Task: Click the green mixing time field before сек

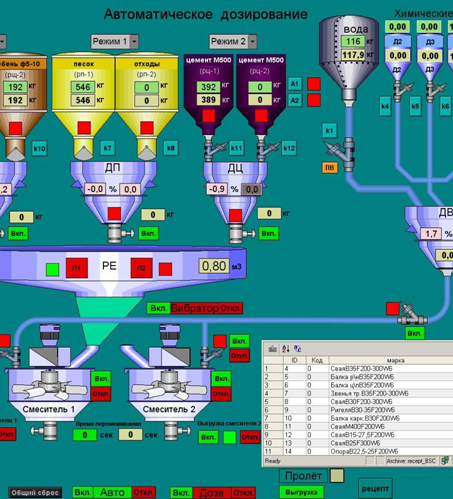Action: [85, 435]
